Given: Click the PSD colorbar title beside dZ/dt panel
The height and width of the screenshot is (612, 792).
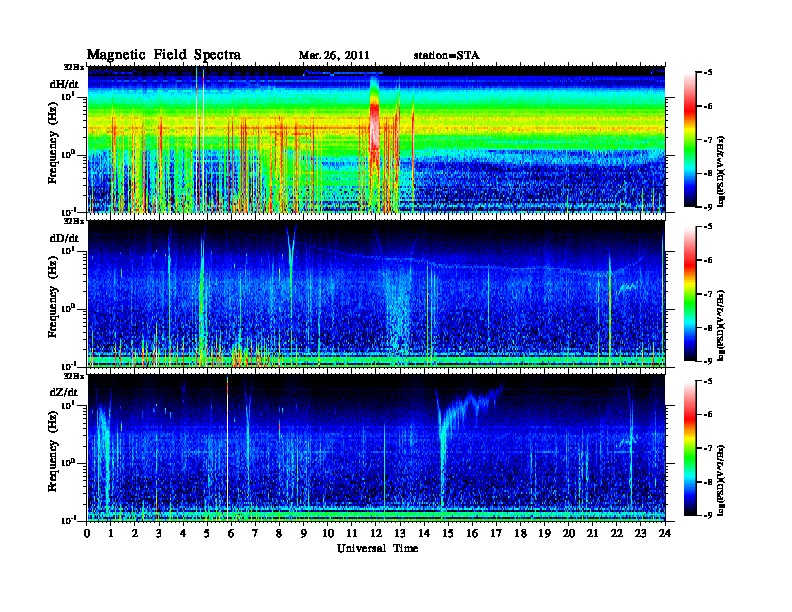Looking at the screenshot, I should click(721, 480).
